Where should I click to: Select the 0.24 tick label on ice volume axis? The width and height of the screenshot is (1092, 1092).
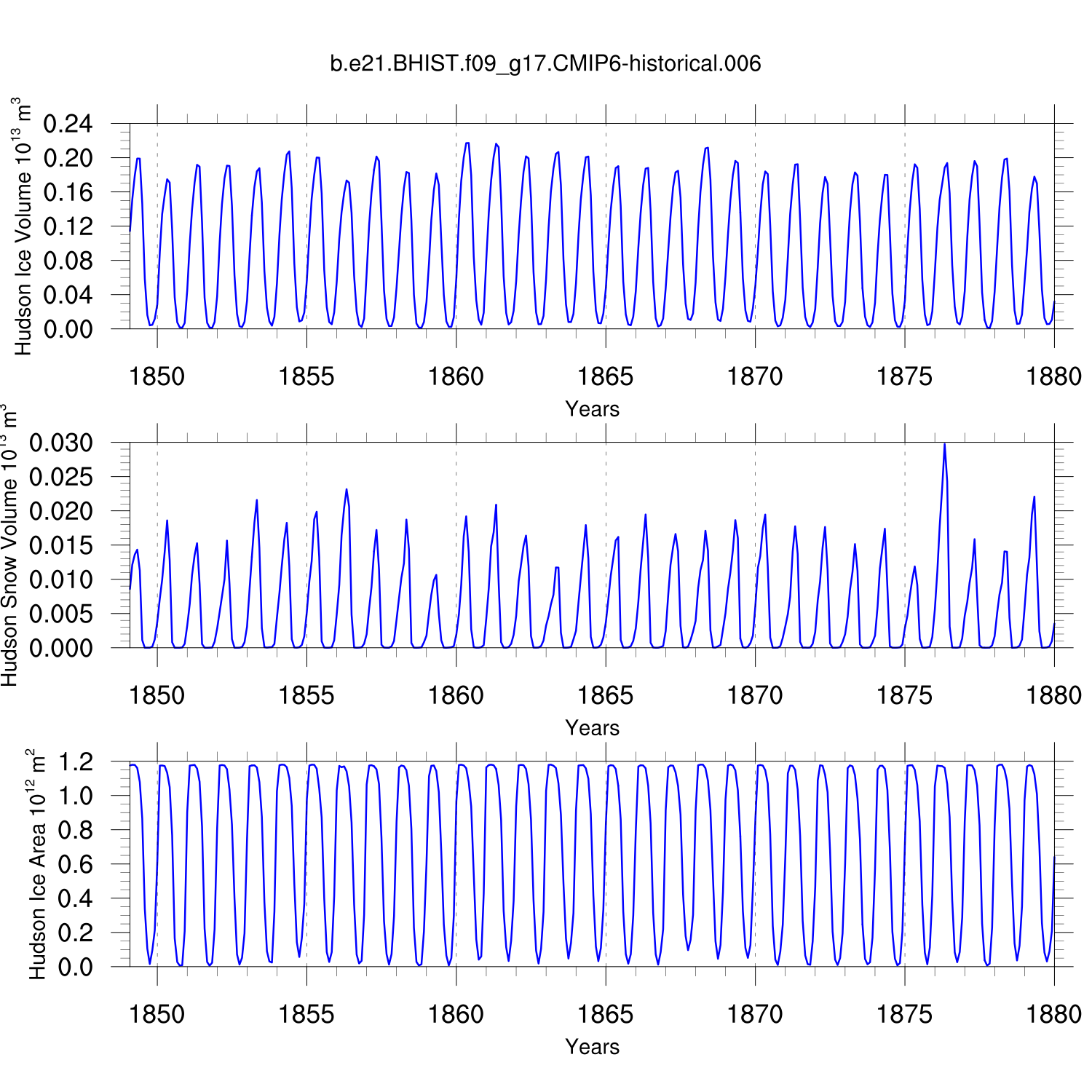(x=68, y=124)
